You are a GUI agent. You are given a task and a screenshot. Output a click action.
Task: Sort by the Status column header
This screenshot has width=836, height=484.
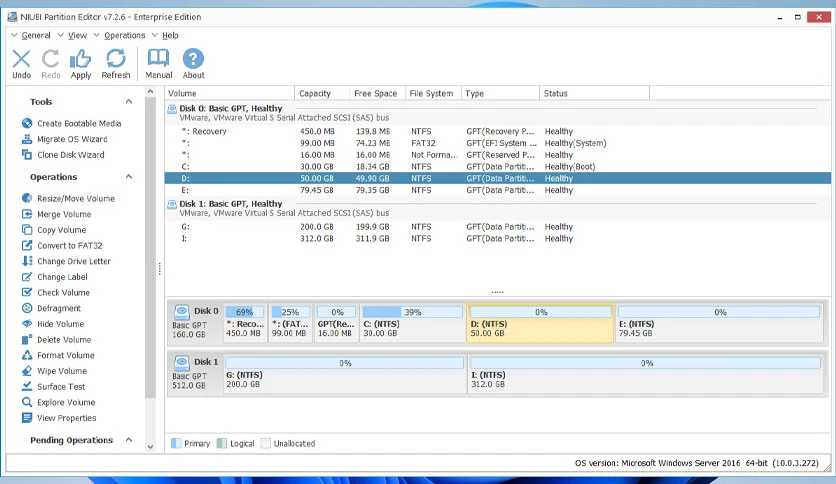tap(594, 93)
